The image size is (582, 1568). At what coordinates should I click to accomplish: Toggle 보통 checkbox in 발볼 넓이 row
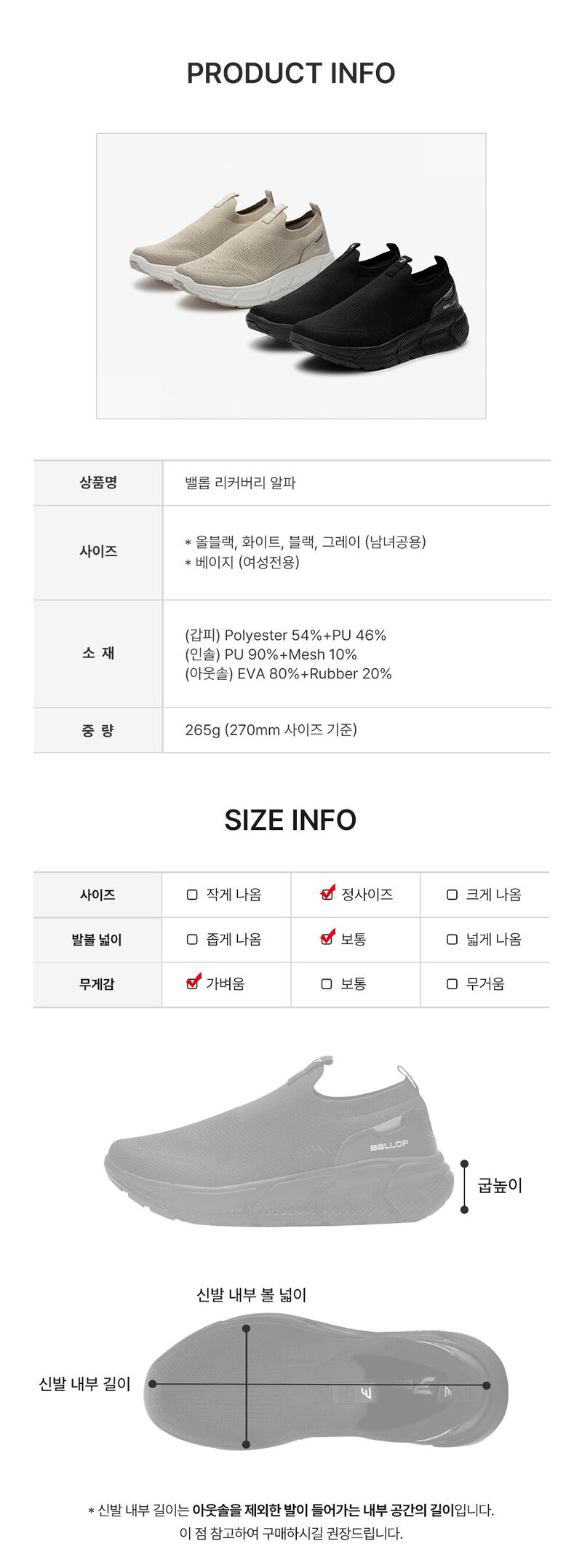tap(327, 939)
